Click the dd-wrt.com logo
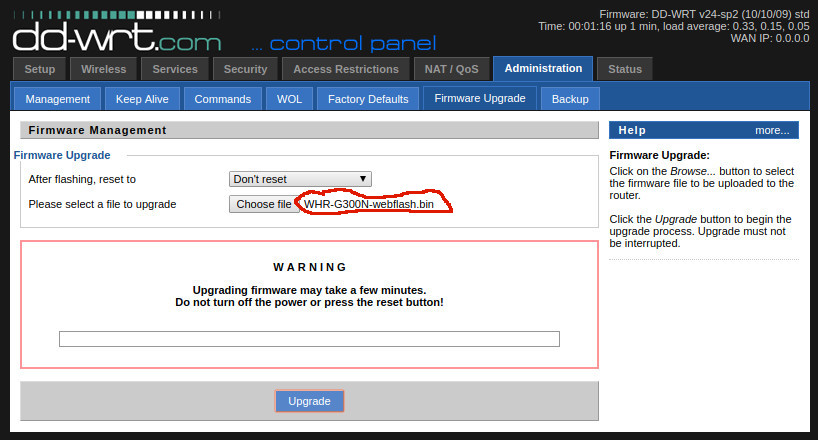Image resolution: width=818 pixels, height=440 pixels. [117, 32]
